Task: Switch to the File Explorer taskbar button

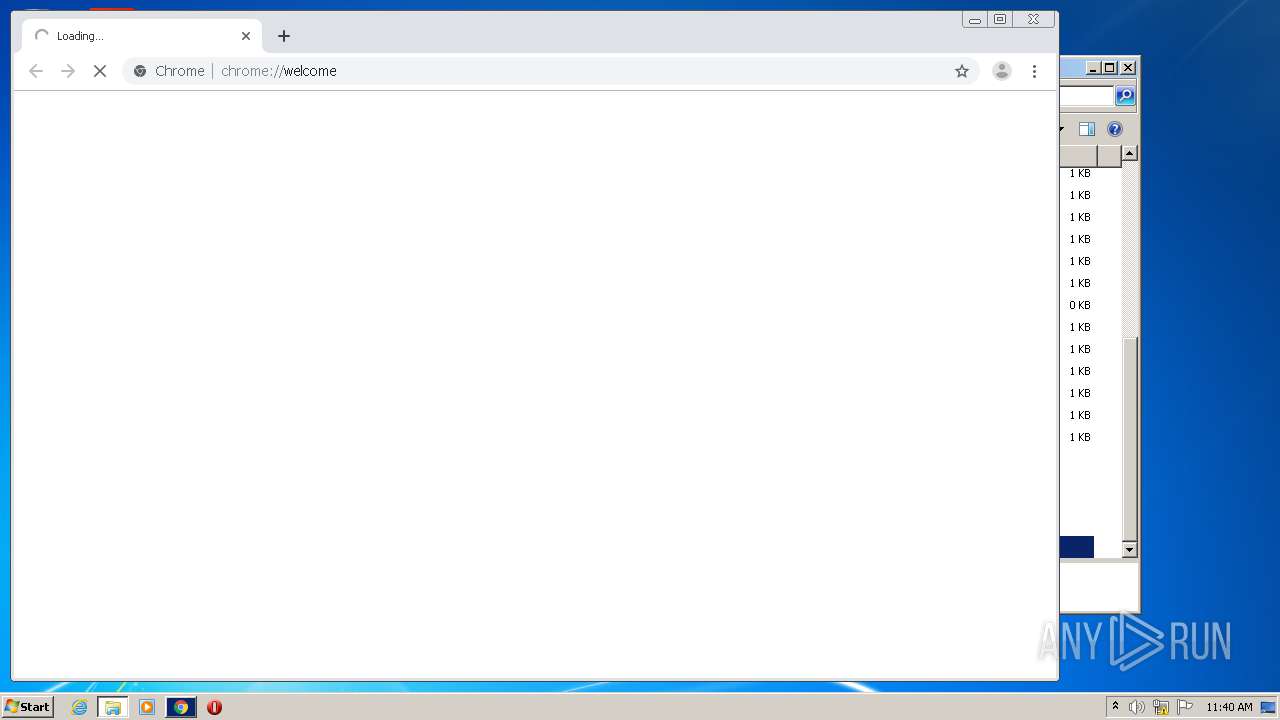Action: tap(112, 707)
